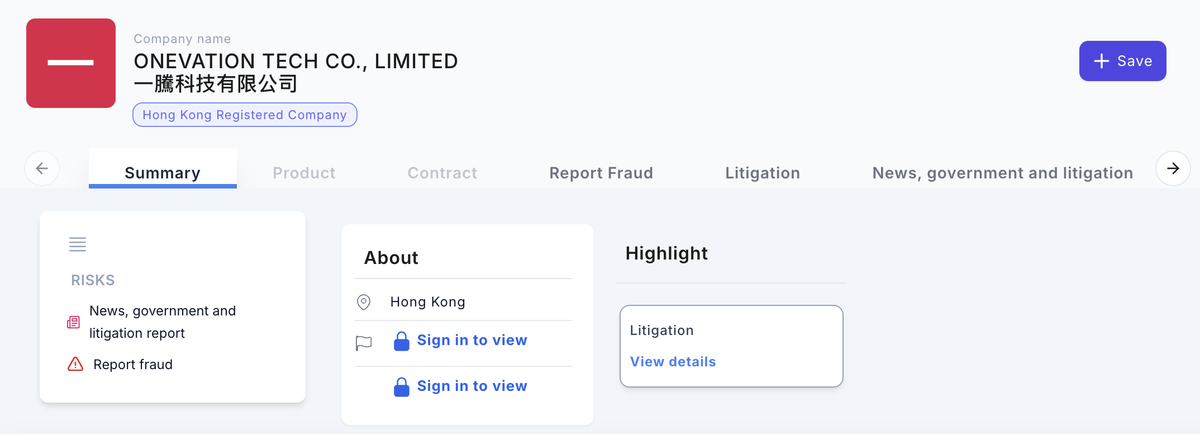Select News, government and litigation tab
The height and width of the screenshot is (434, 1200).
[x=1003, y=173]
